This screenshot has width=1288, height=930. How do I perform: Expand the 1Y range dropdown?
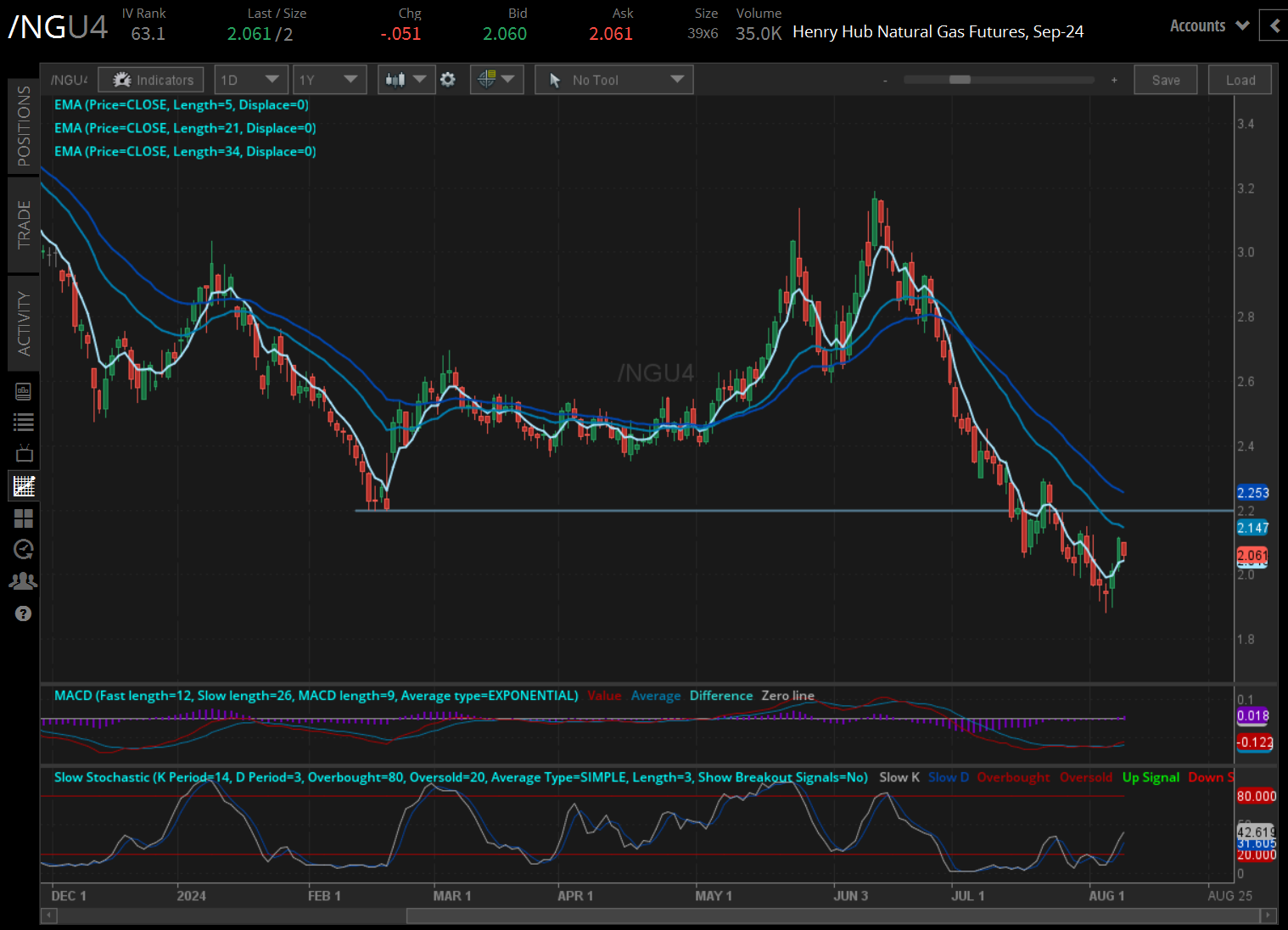[329, 79]
